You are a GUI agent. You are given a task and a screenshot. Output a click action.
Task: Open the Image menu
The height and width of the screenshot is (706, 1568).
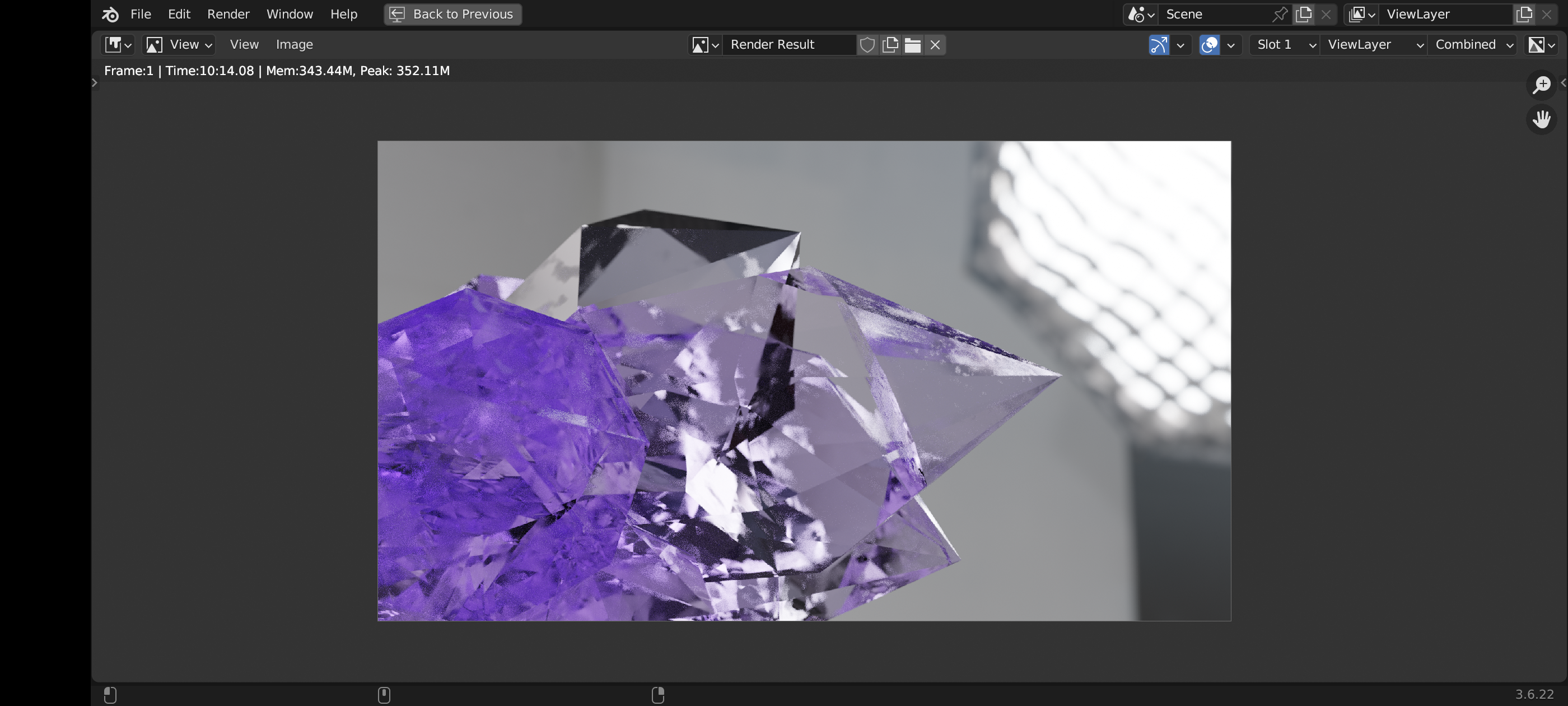coord(294,44)
